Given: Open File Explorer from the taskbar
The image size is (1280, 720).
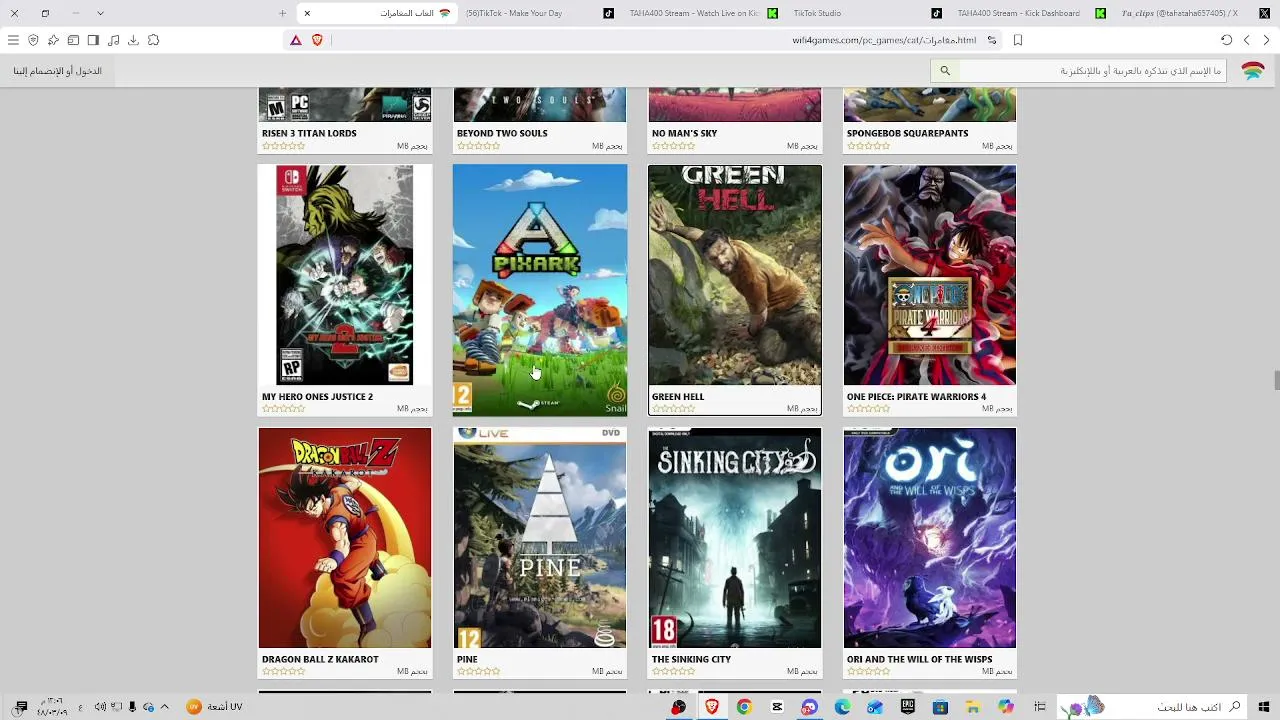Looking at the screenshot, I should (x=972, y=707).
